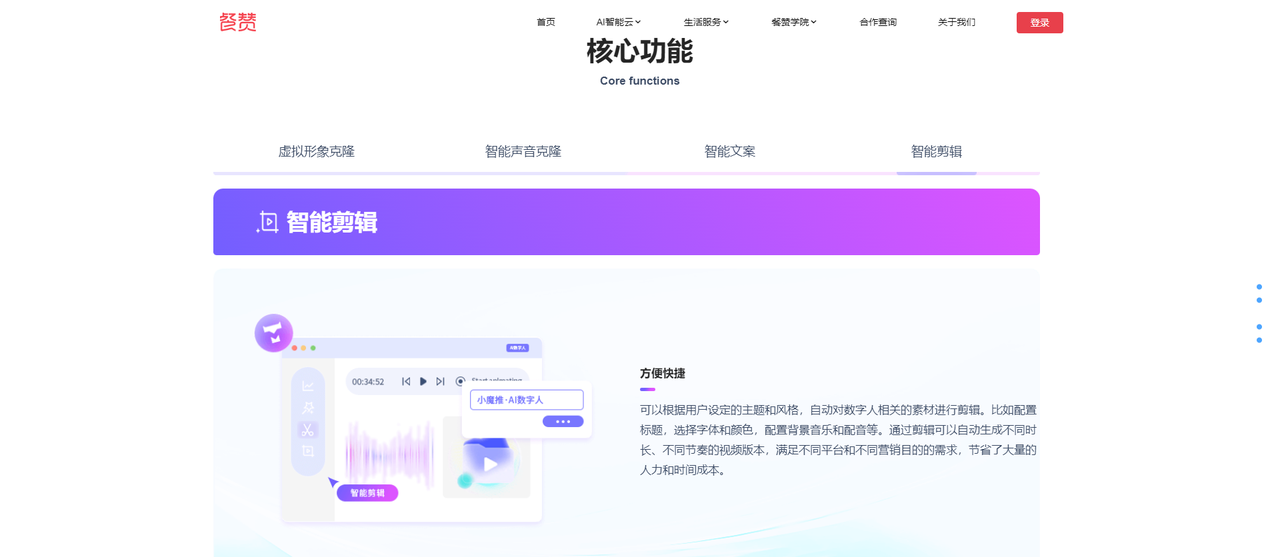
Task: Click the video folder play thumbnail
Action: [489, 463]
